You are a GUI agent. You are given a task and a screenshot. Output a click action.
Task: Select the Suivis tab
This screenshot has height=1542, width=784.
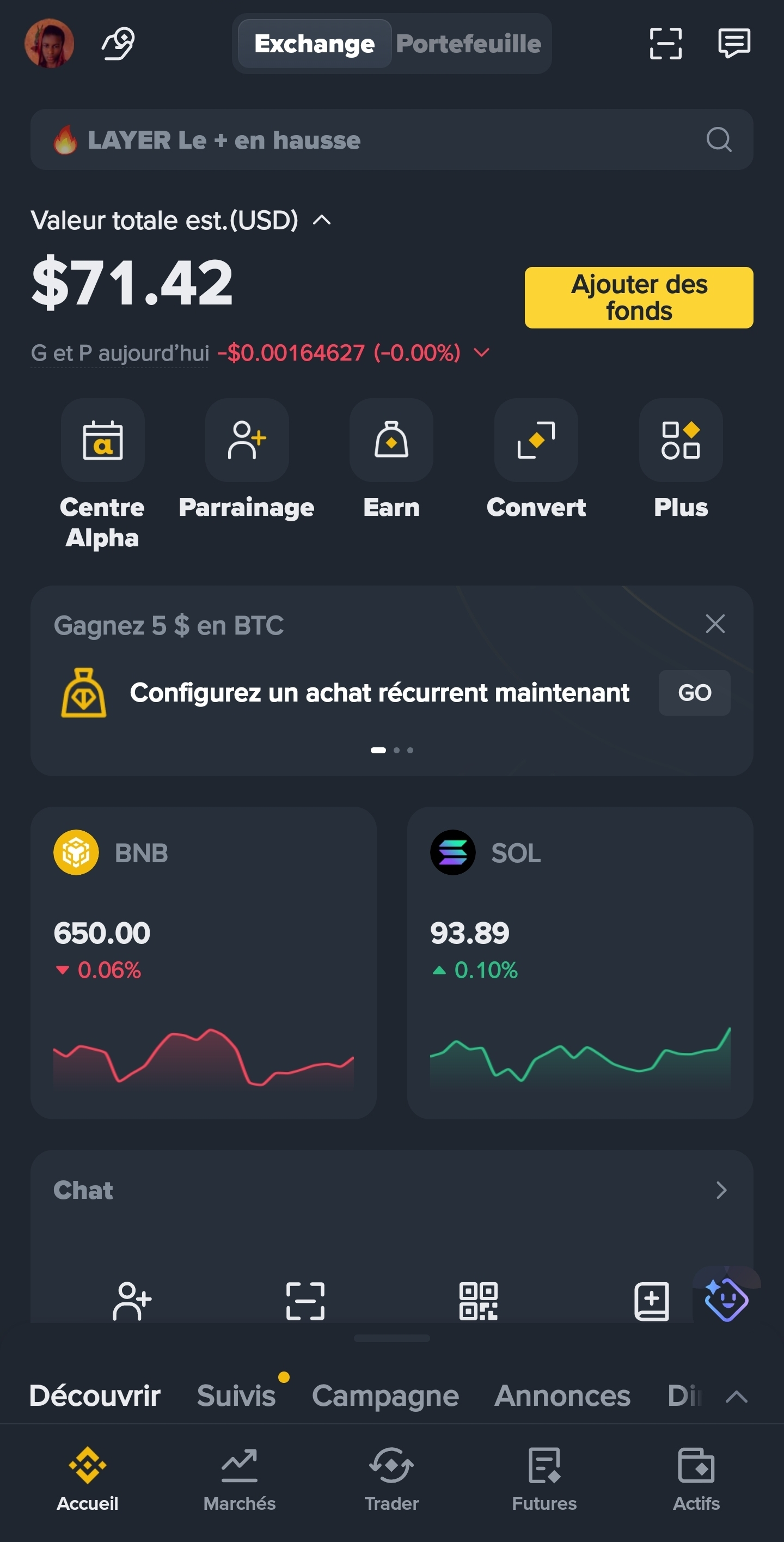click(x=236, y=1395)
